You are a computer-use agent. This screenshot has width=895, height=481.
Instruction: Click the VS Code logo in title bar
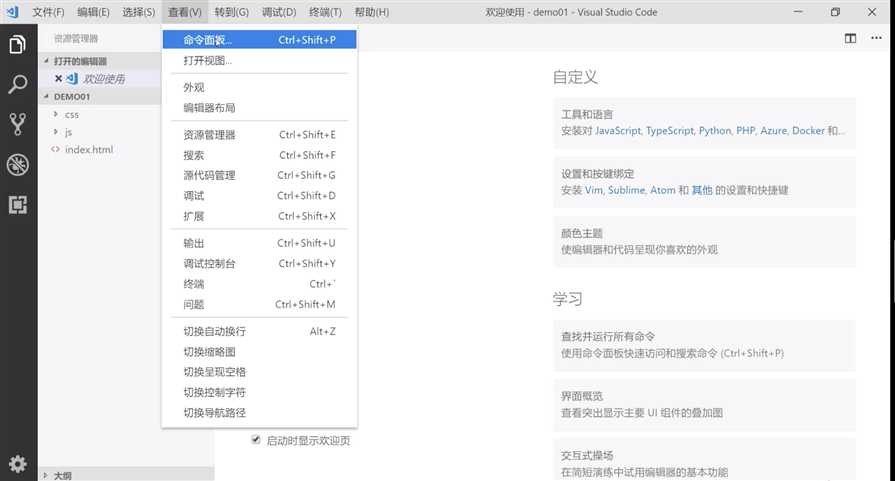coord(13,11)
